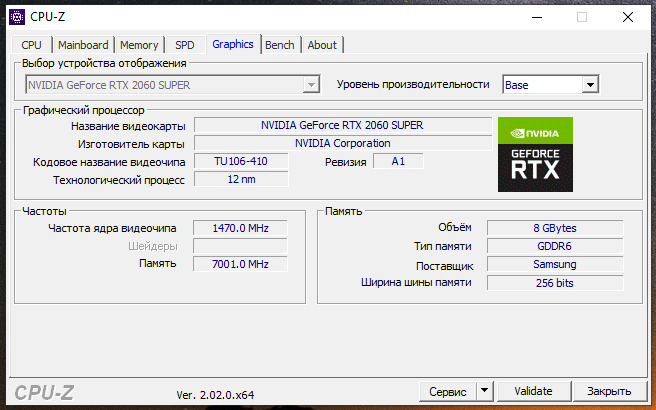Click the 256 bits bus width field
This screenshot has width=656, height=410.
[555, 283]
